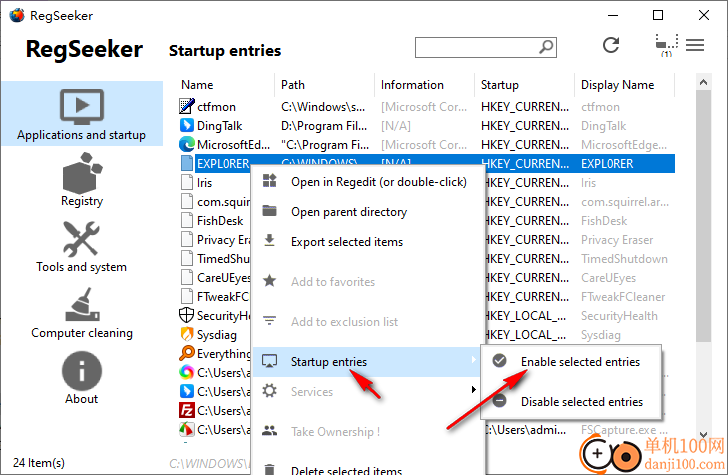728x475 pixels.
Task: Select the CareUEyes display name
Action: pos(608,278)
